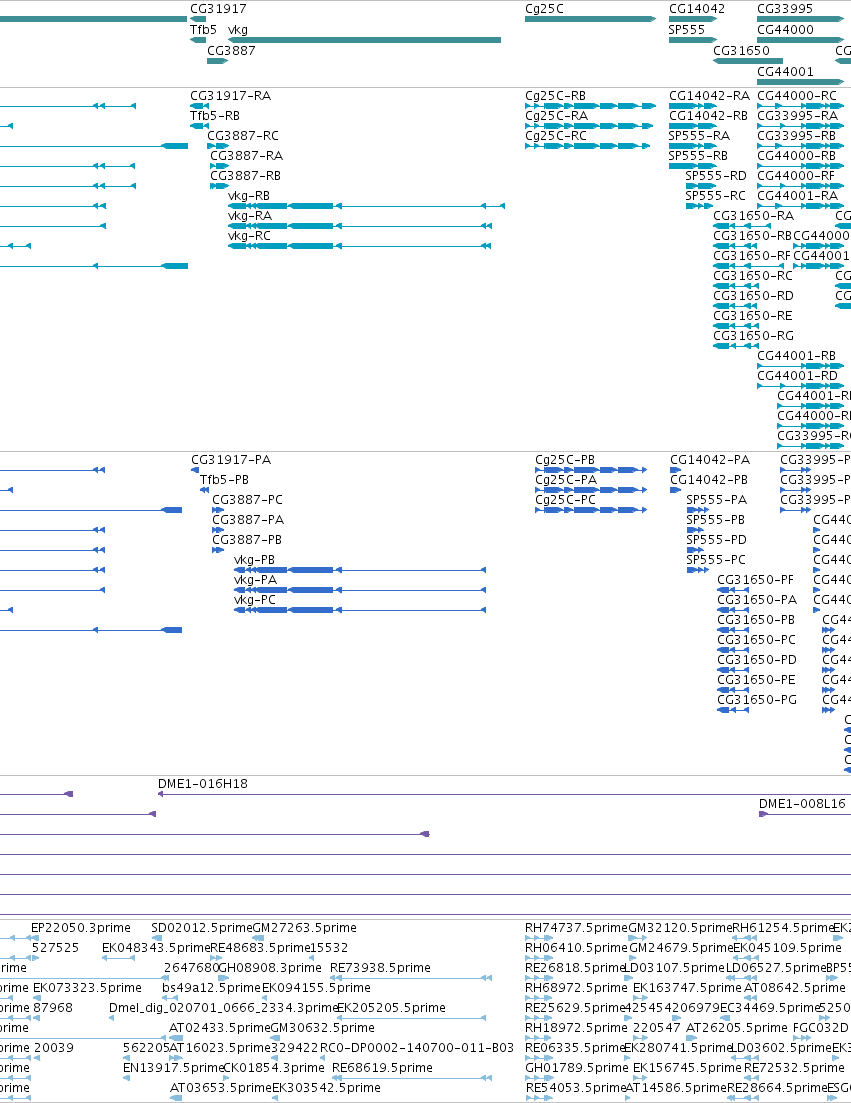851x1103 pixels.
Task: Click the Tfb5-PB protein label
Action: (224, 480)
